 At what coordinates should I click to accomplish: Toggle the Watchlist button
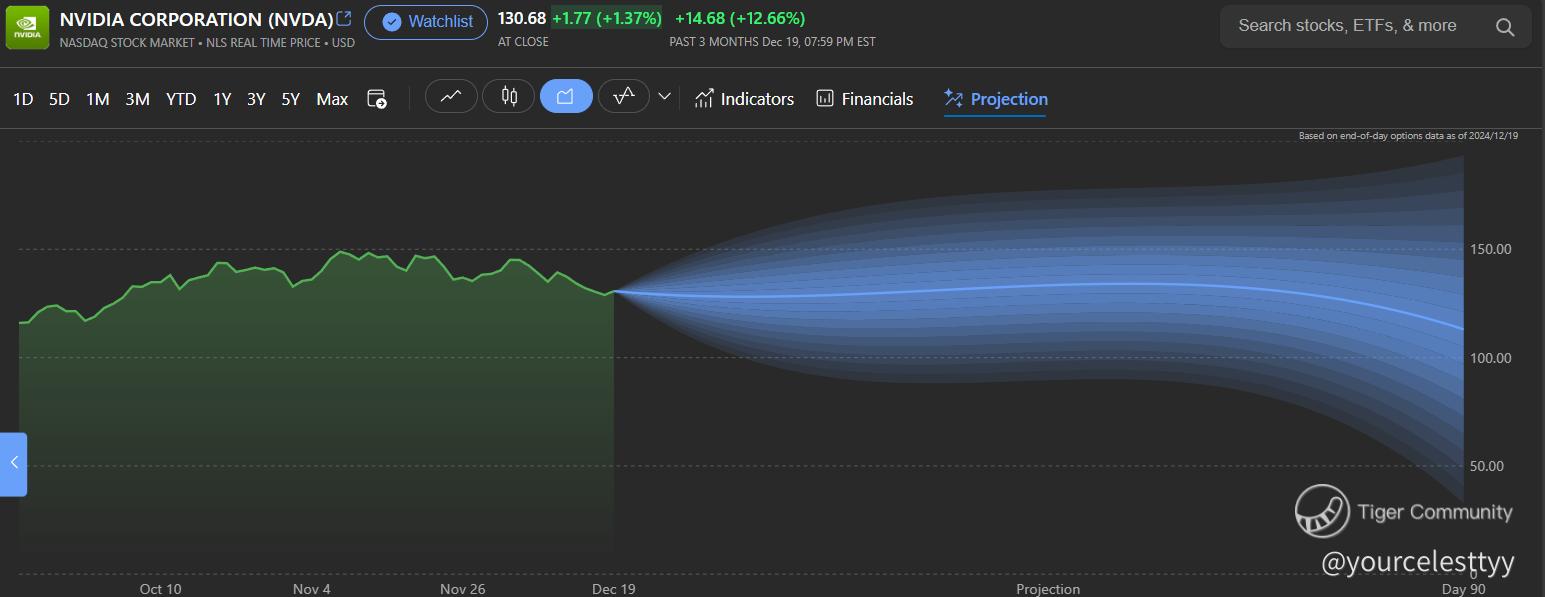coord(426,22)
